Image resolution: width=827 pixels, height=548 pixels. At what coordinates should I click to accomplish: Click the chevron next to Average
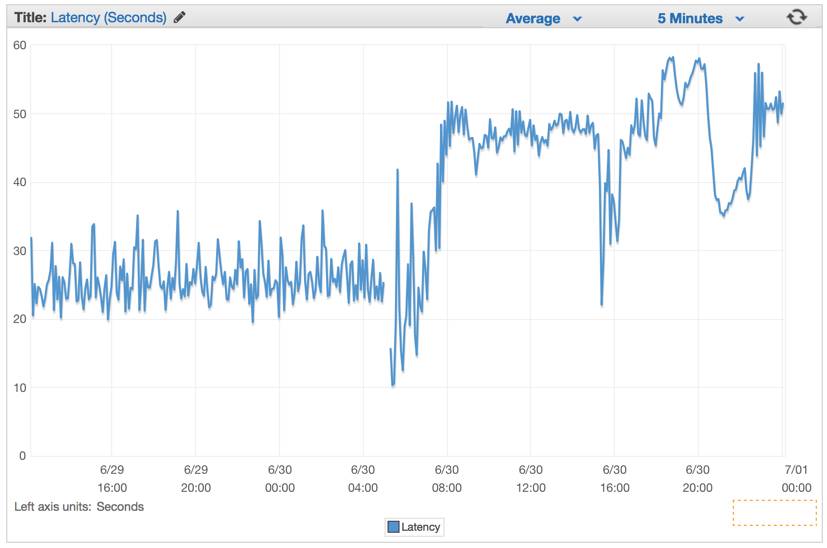(577, 19)
